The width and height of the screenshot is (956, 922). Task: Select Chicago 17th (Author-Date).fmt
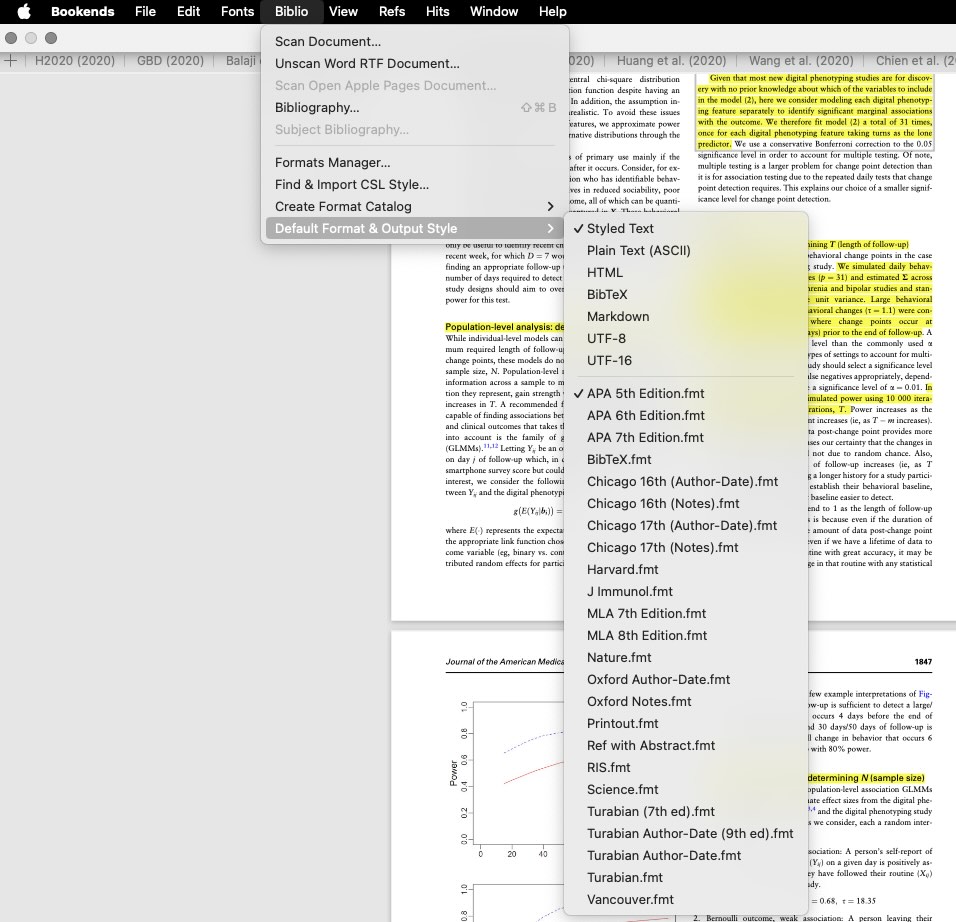pyautogui.click(x=686, y=525)
